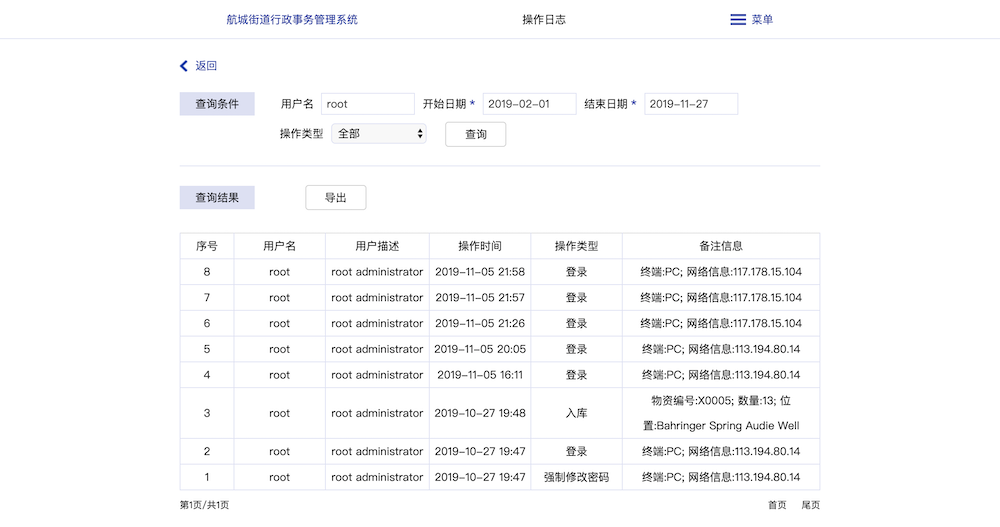Screen dimensions: 1000x527
Task: Click sequence number 5 cell
Action: coord(207,349)
